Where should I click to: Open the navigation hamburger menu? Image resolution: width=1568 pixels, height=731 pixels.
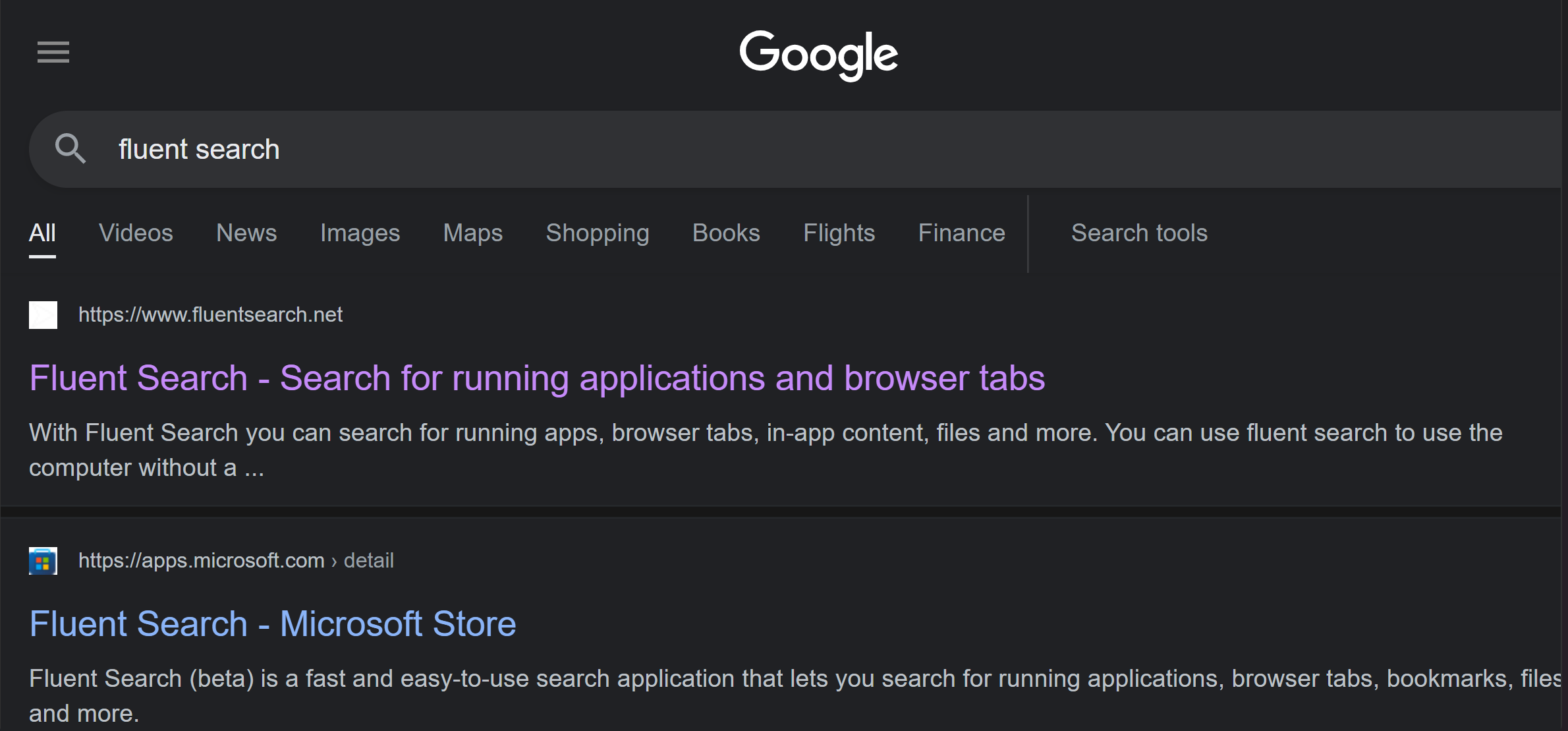[x=53, y=52]
